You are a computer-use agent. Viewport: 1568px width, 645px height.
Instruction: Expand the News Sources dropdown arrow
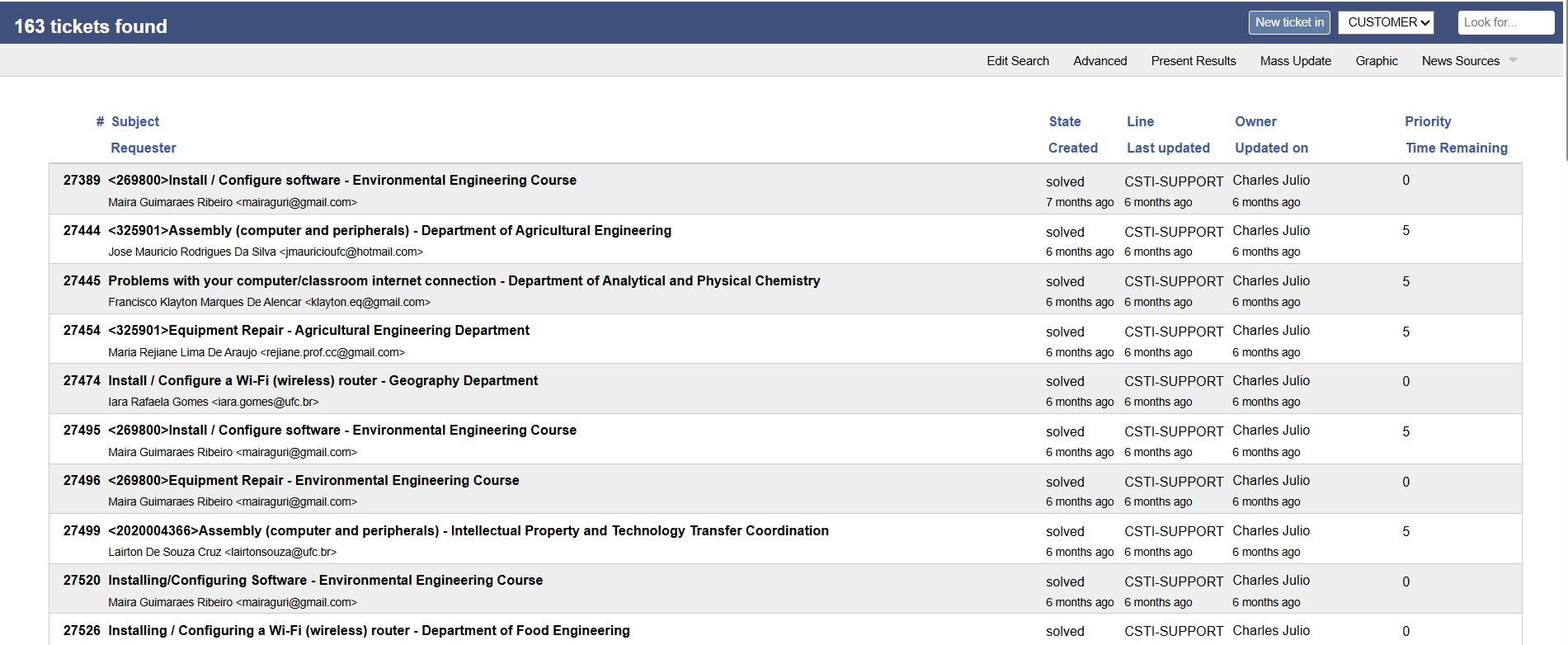[x=1513, y=60]
